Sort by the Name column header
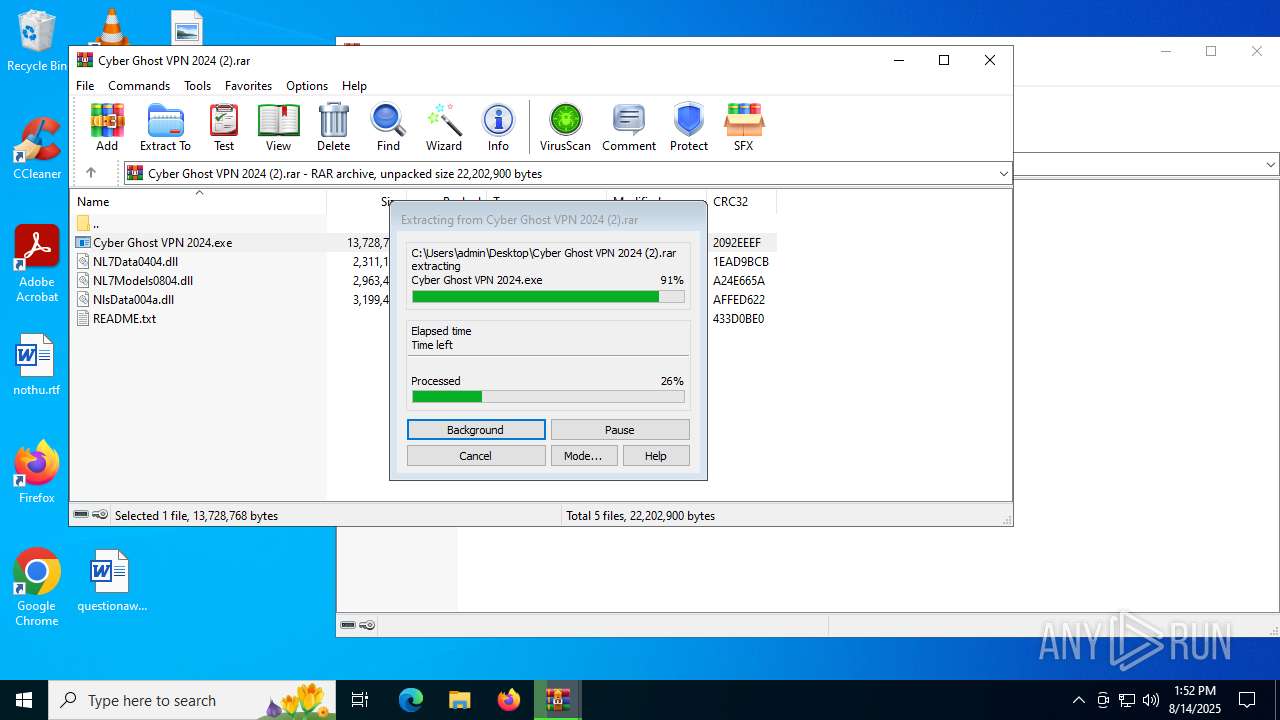This screenshot has height=720, width=1280. (198, 202)
